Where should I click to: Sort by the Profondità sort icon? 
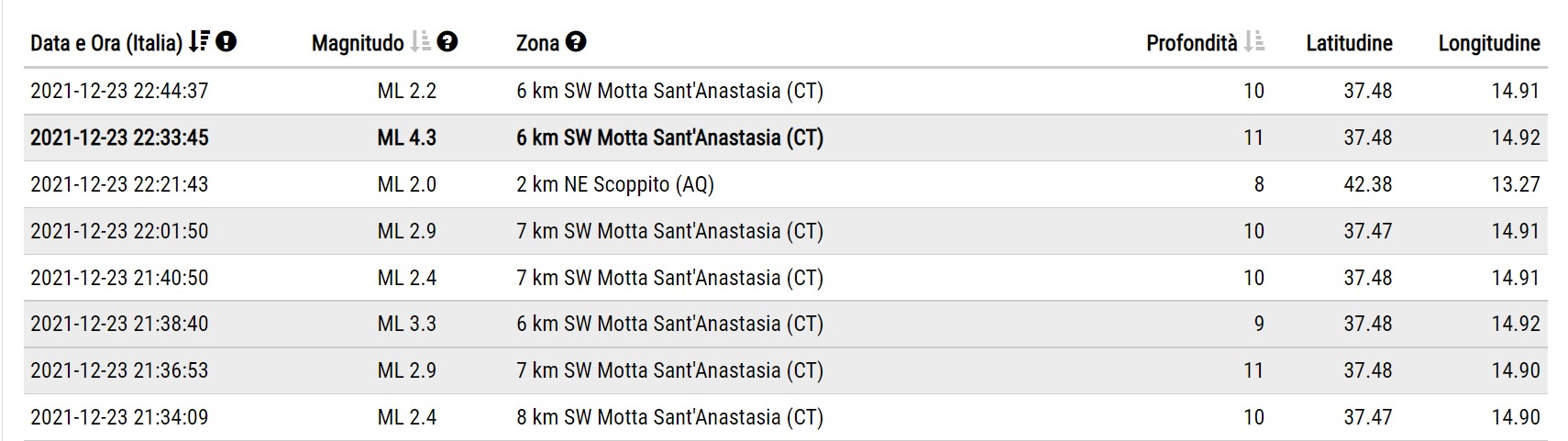(1254, 42)
